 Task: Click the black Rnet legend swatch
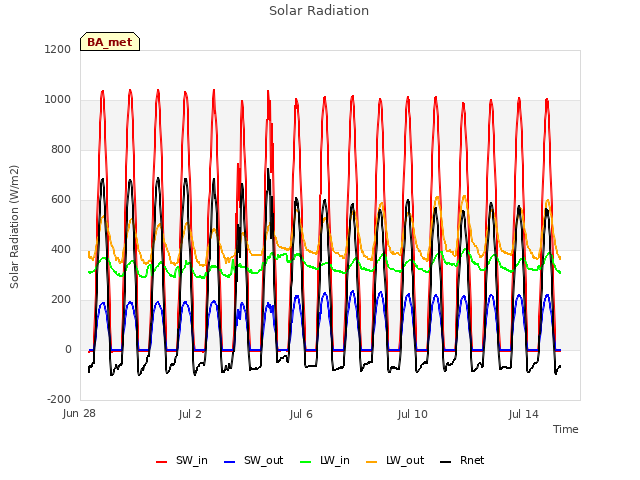446,462
